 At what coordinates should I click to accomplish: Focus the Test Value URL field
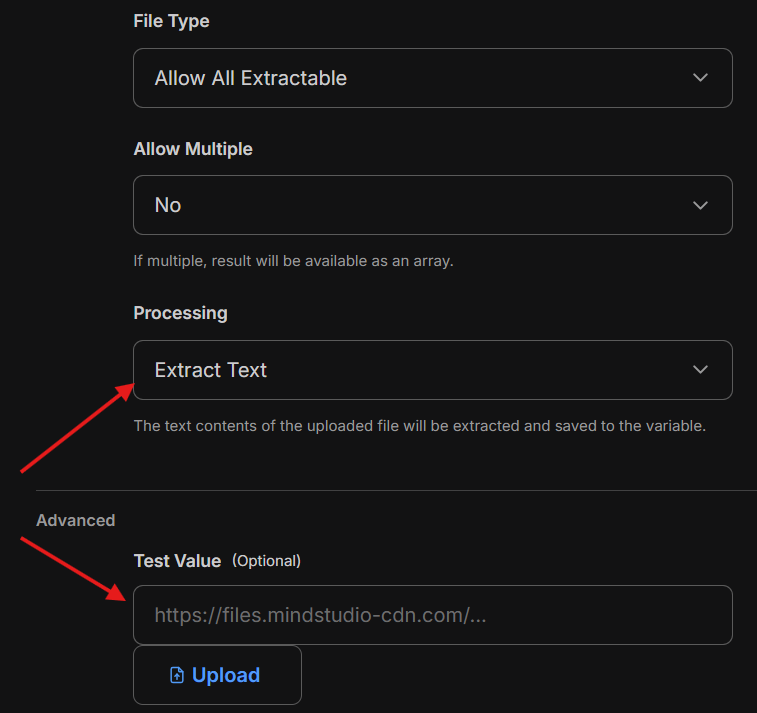(x=432, y=615)
